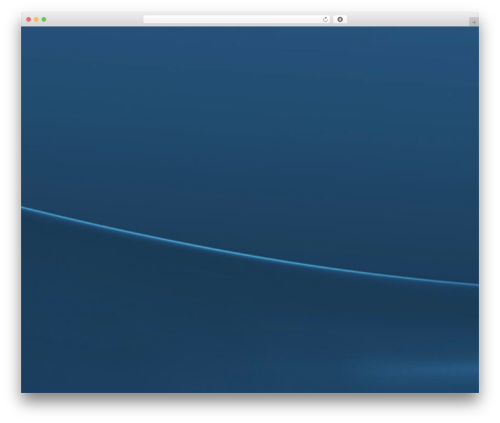Minimize the window using the yellow button
The image size is (500, 423).
click(36, 20)
